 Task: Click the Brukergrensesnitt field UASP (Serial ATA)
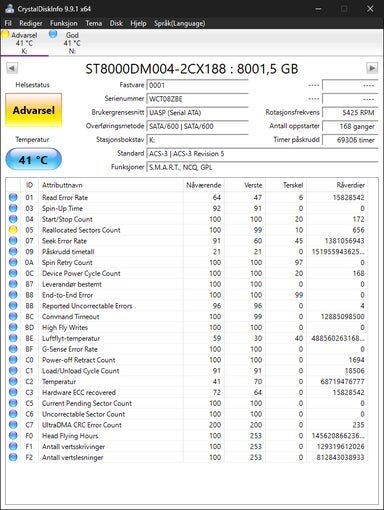(197, 112)
